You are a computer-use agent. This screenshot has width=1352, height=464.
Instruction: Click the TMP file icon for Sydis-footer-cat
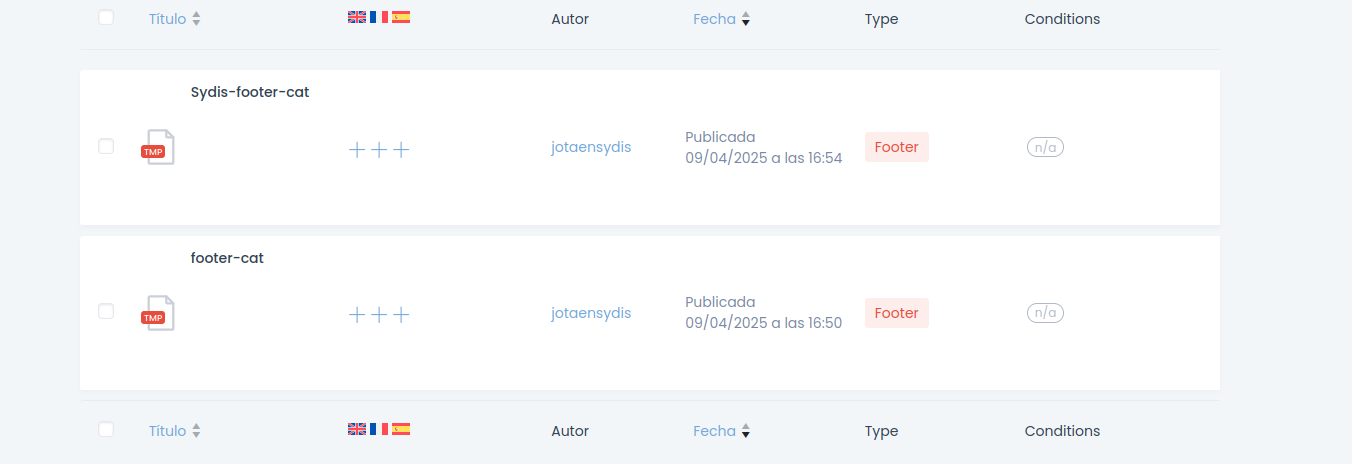pyautogui.click(x=158, y=147)
